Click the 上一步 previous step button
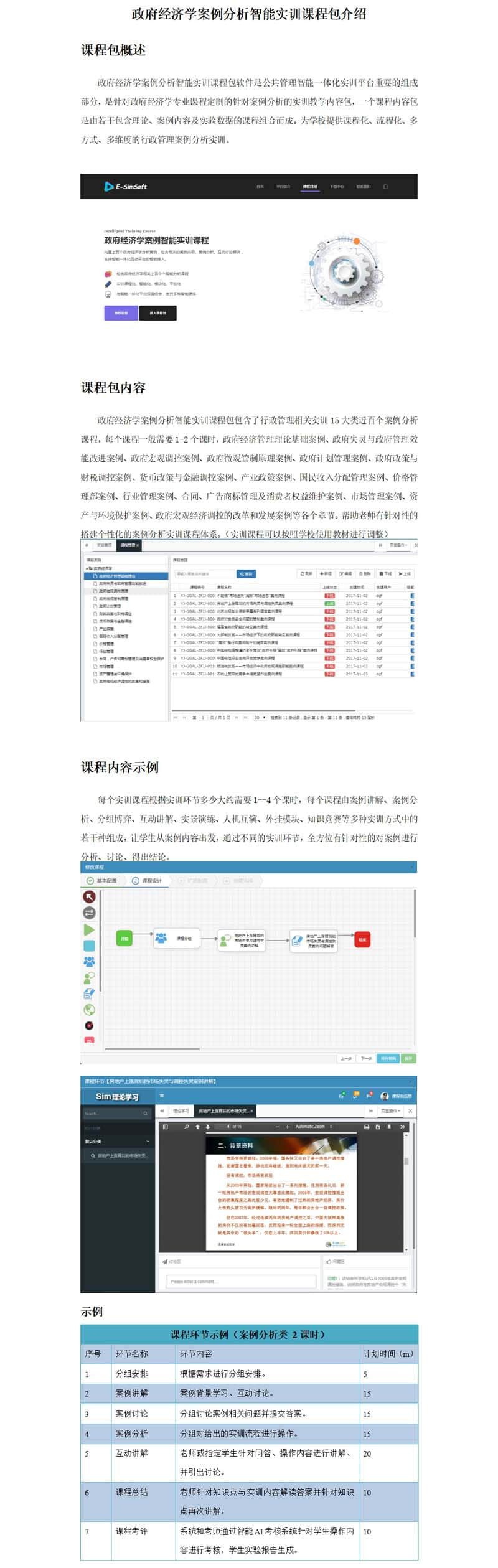This screenshot has width=498, height=1568. 346,1058
